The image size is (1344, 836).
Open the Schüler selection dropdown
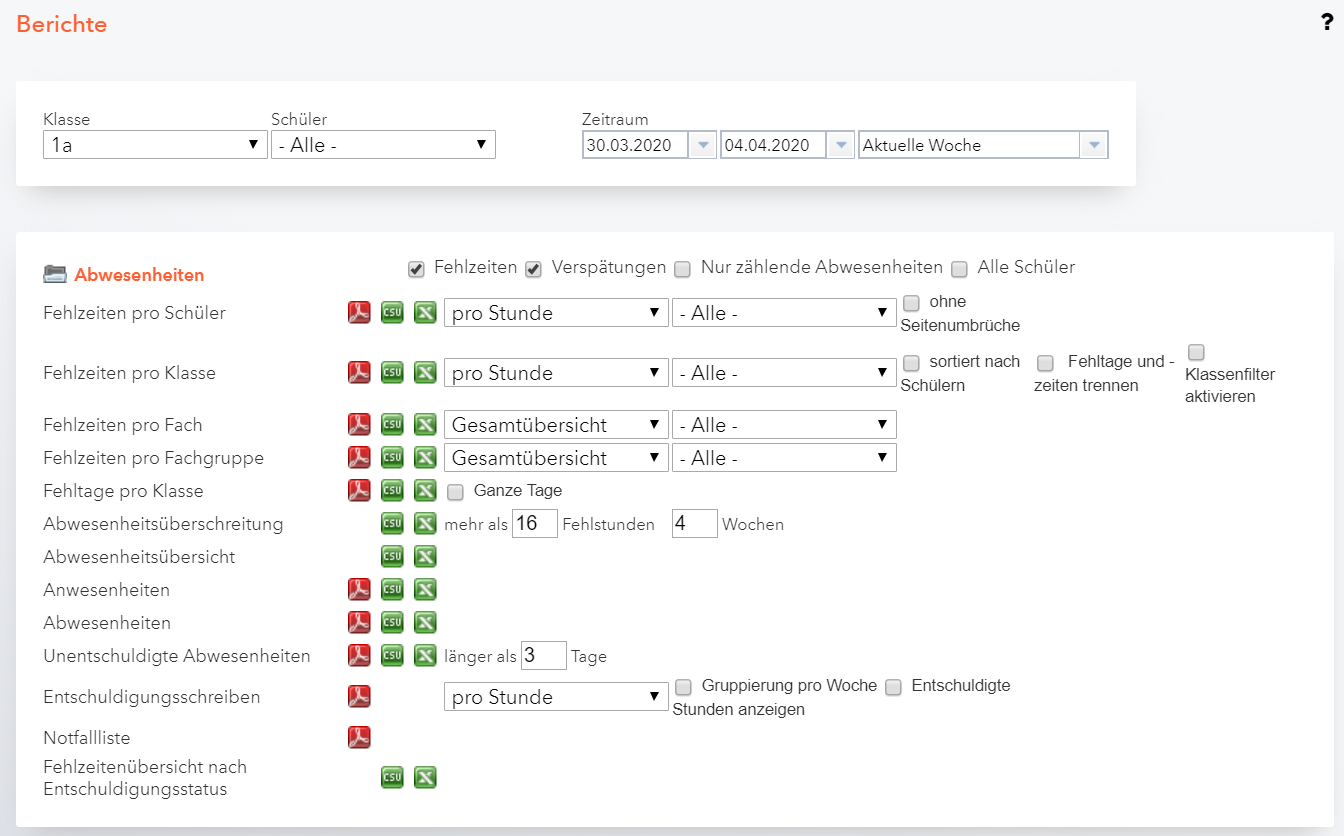point(383,145)
